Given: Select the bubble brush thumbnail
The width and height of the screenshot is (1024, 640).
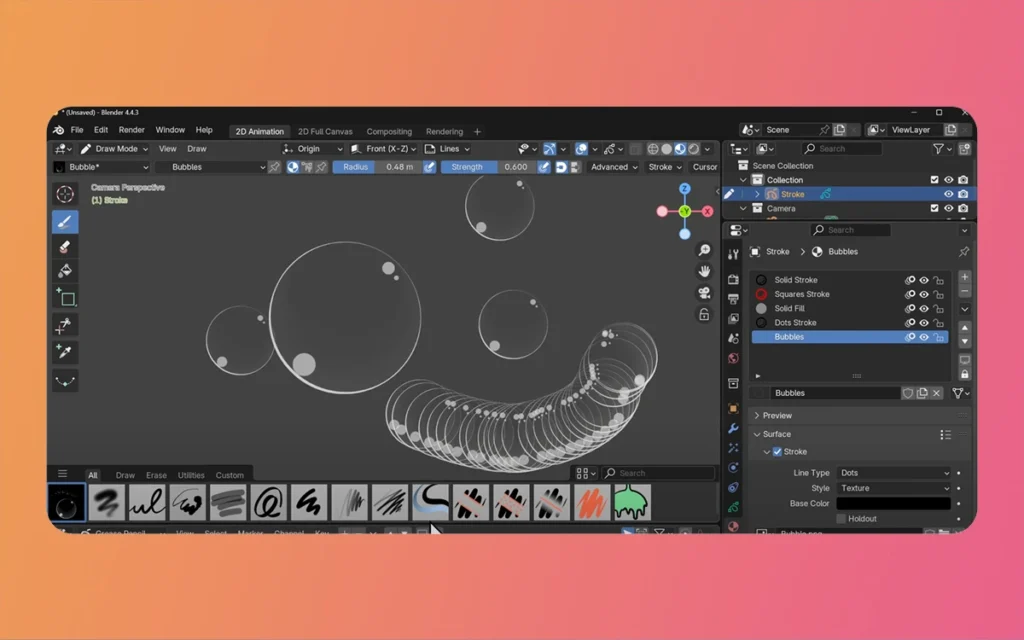Looking at the screenshot, I should [x=67, y=502].
